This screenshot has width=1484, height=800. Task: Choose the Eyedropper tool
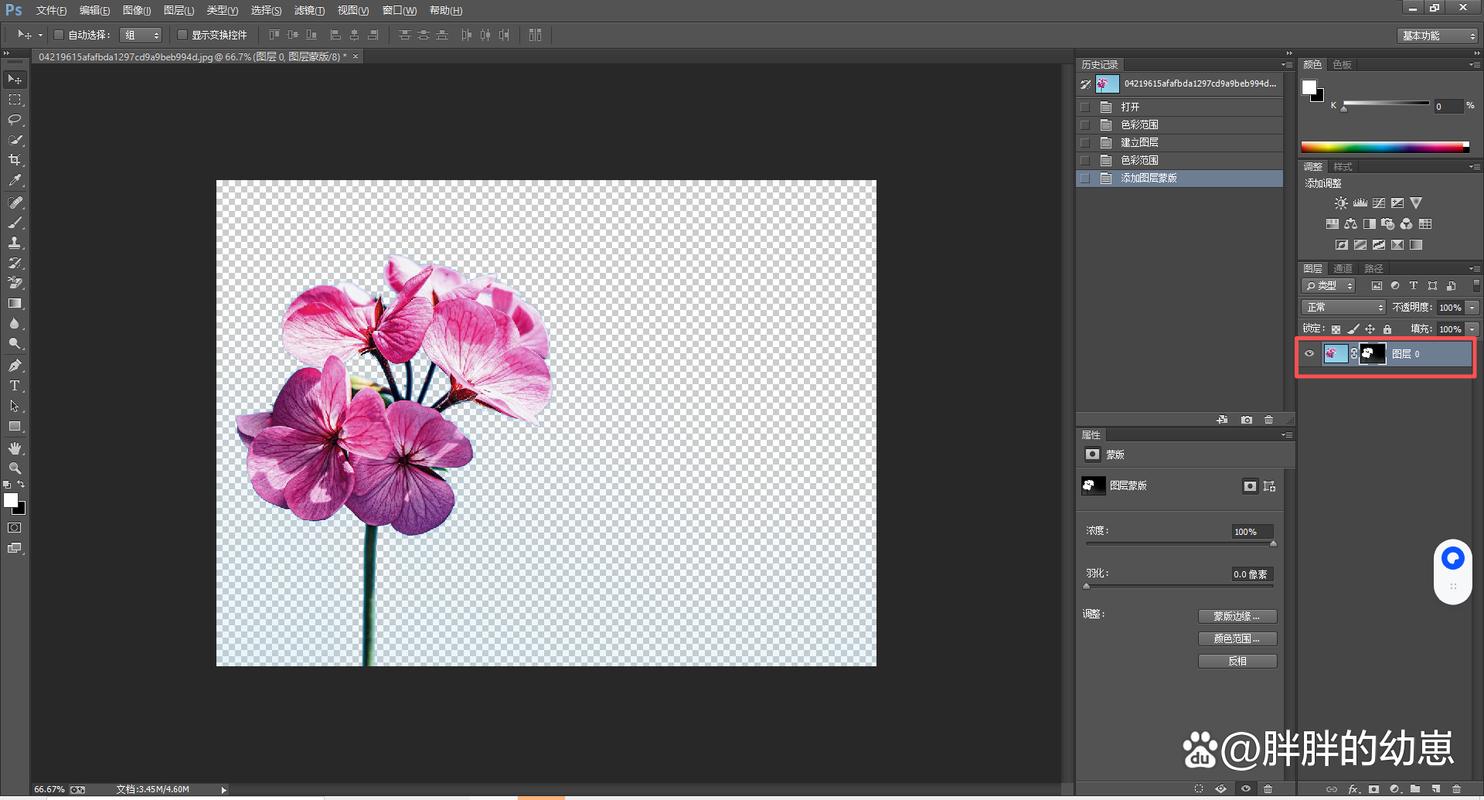(14, 181)
